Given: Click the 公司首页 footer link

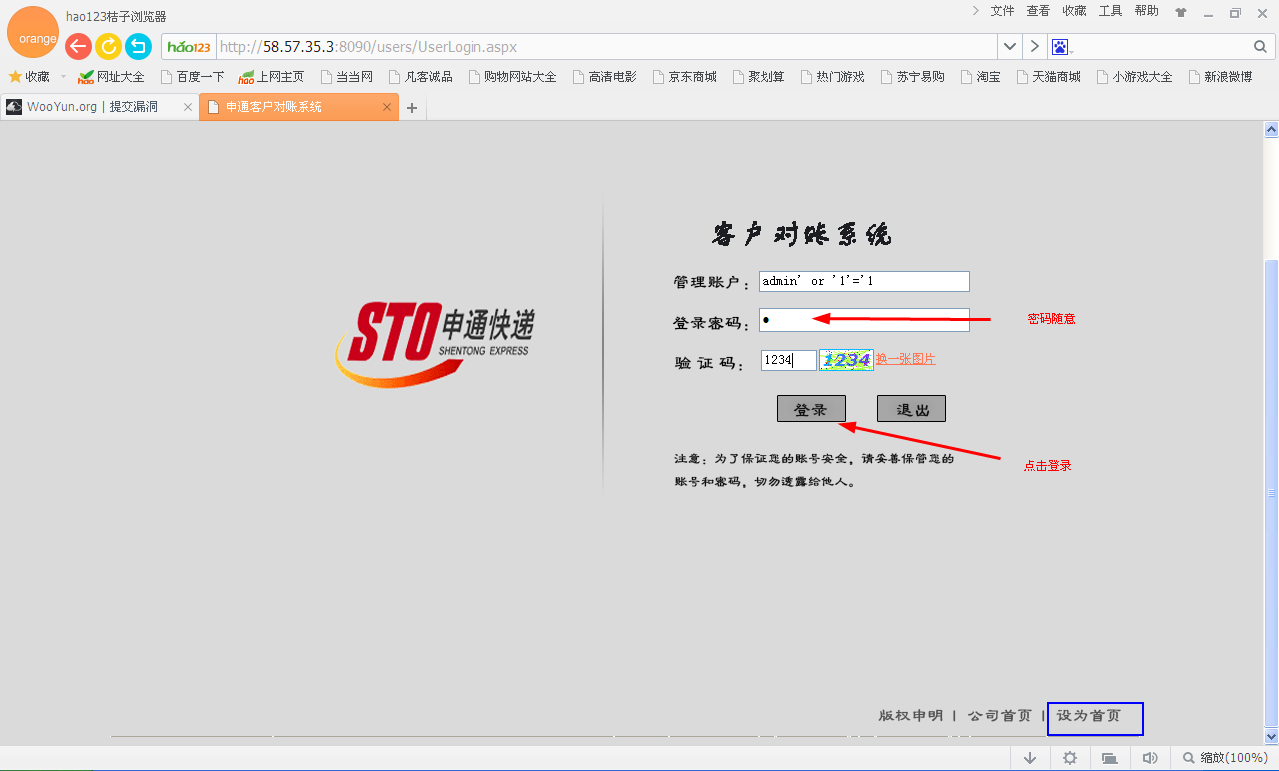Looking at the screenshot, I should [x=999, y=716].
